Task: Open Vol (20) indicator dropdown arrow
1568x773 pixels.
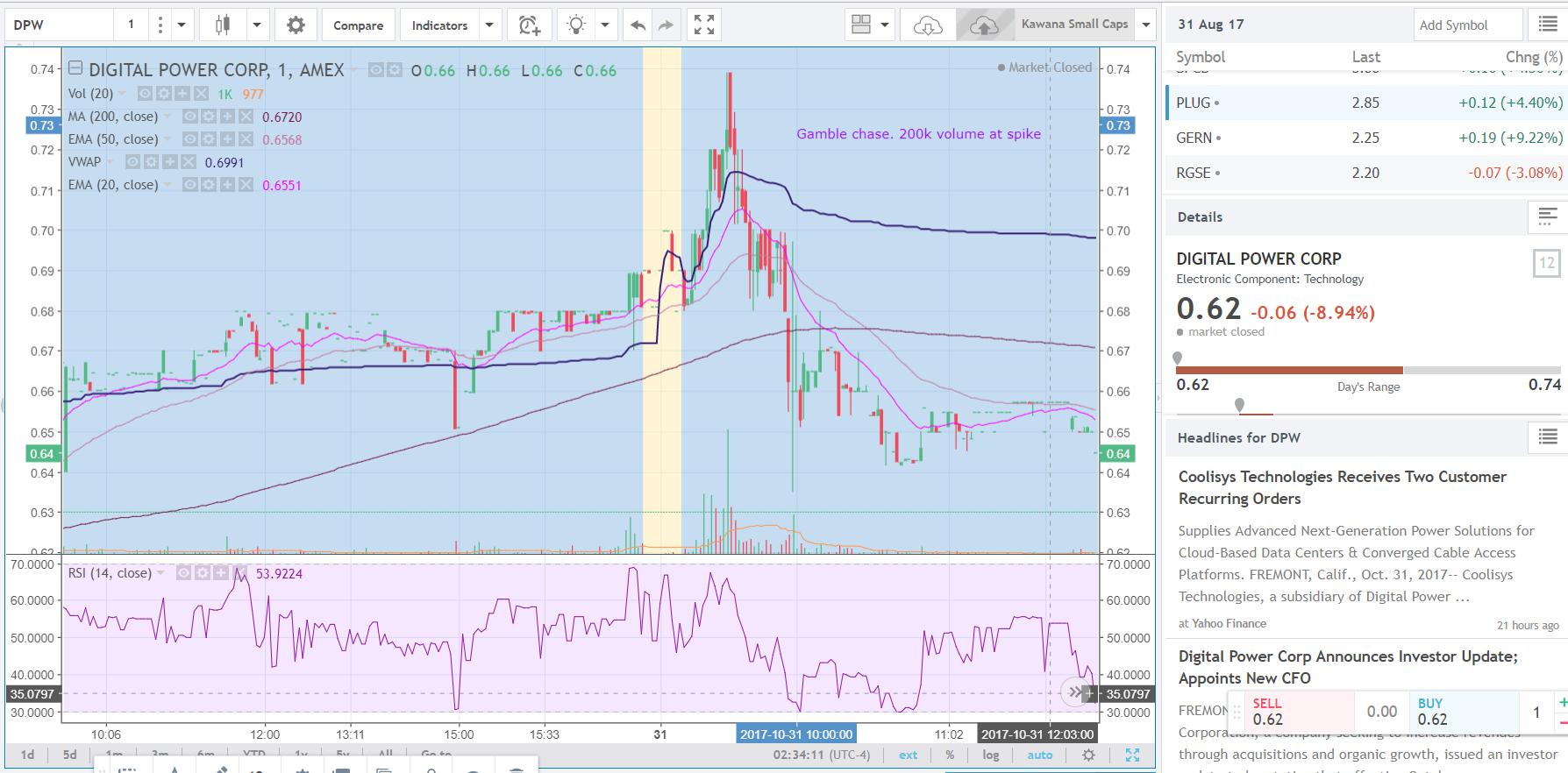Action: [x=122, y=94]
